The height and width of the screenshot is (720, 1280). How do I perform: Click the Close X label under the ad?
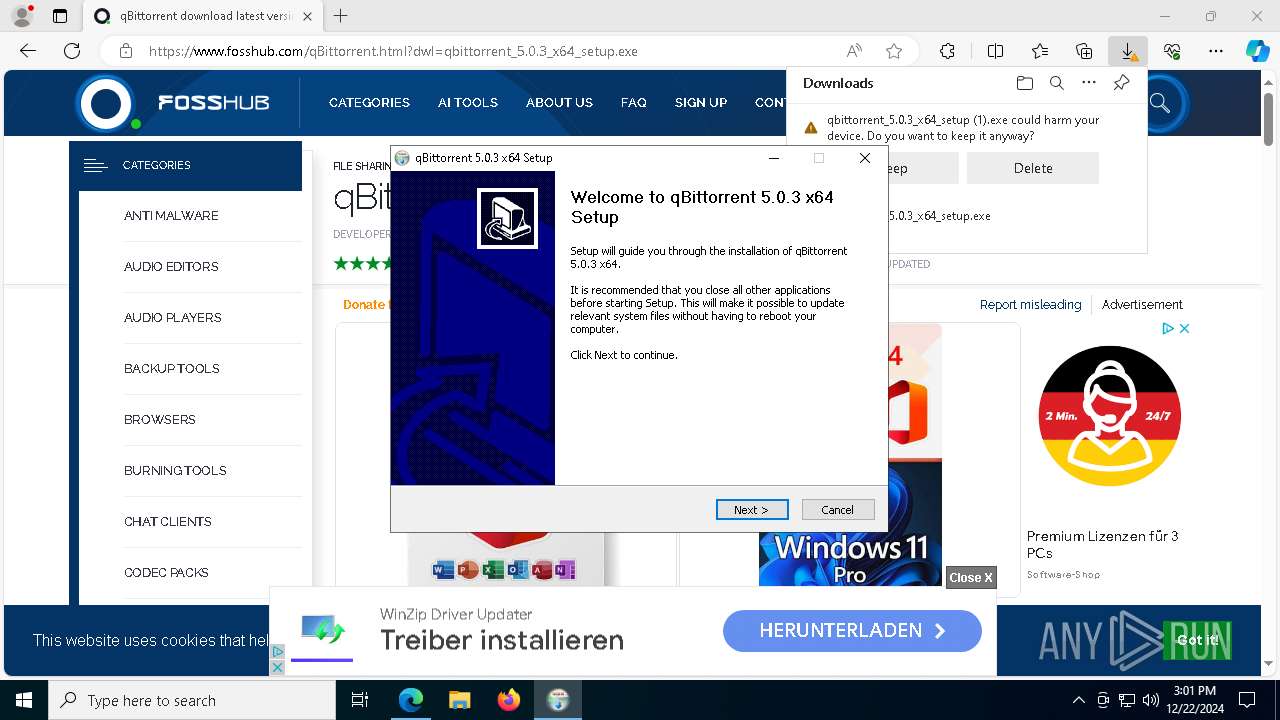coord(971,577)
